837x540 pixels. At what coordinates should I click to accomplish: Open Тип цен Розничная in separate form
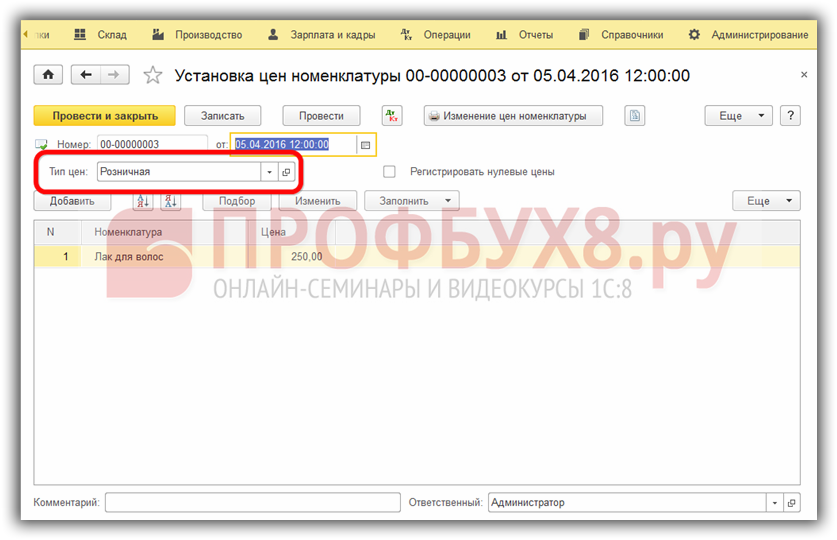pos(287,172)
